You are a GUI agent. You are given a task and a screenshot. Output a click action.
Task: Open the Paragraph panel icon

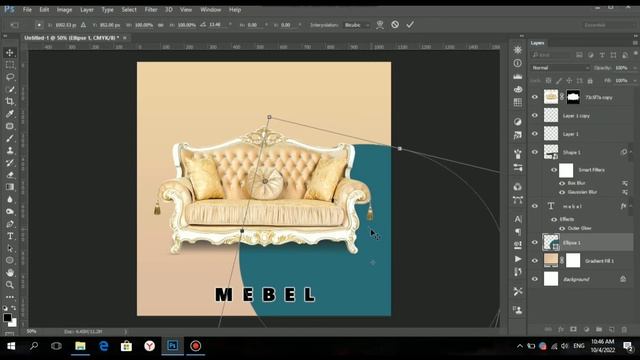pos(518,232)
